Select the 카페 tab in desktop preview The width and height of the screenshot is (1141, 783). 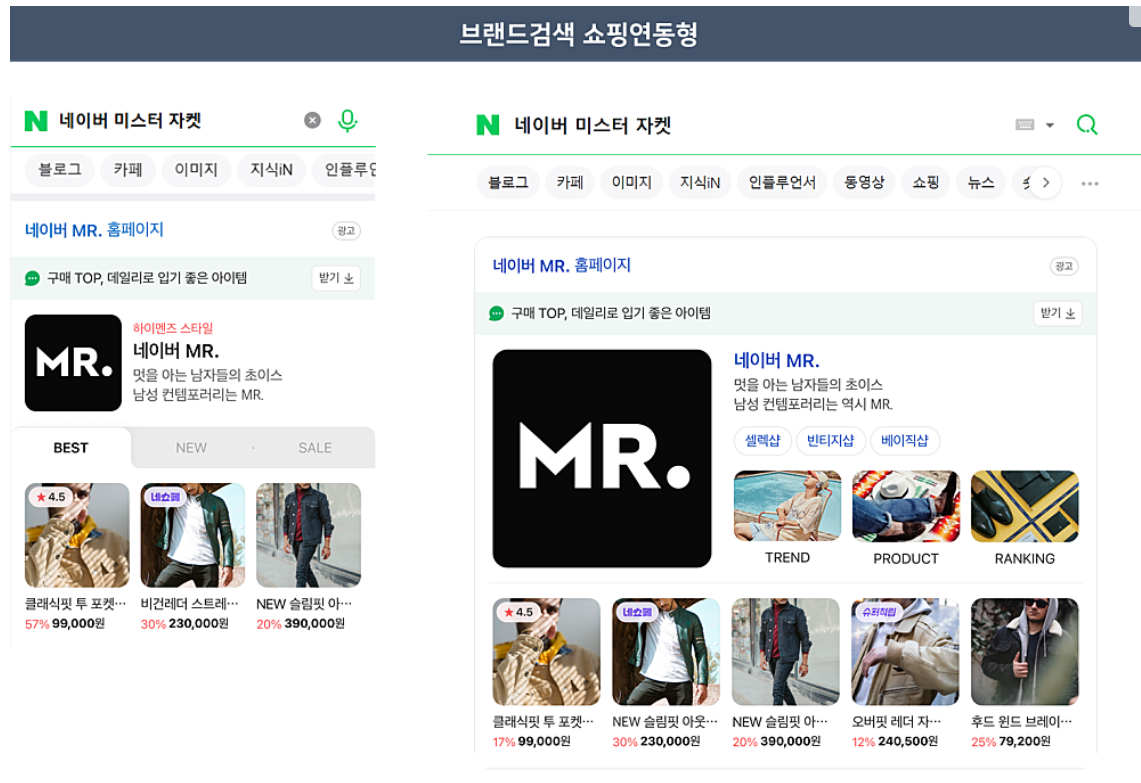[570, 183]
